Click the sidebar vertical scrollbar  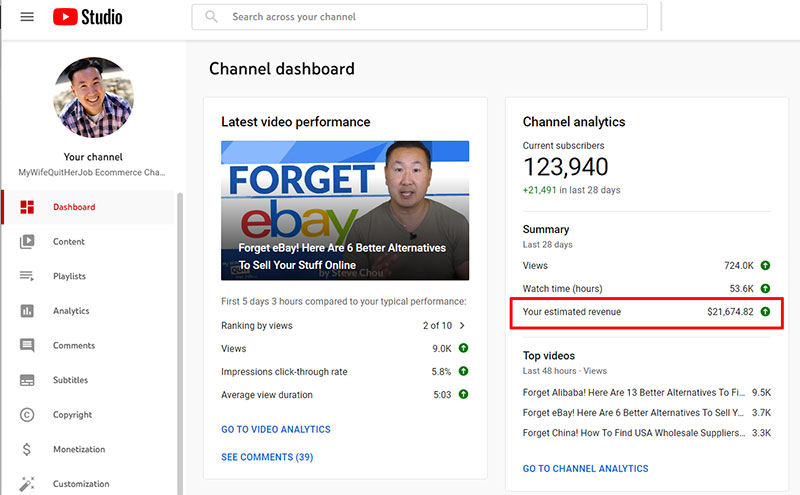point(180,342)
